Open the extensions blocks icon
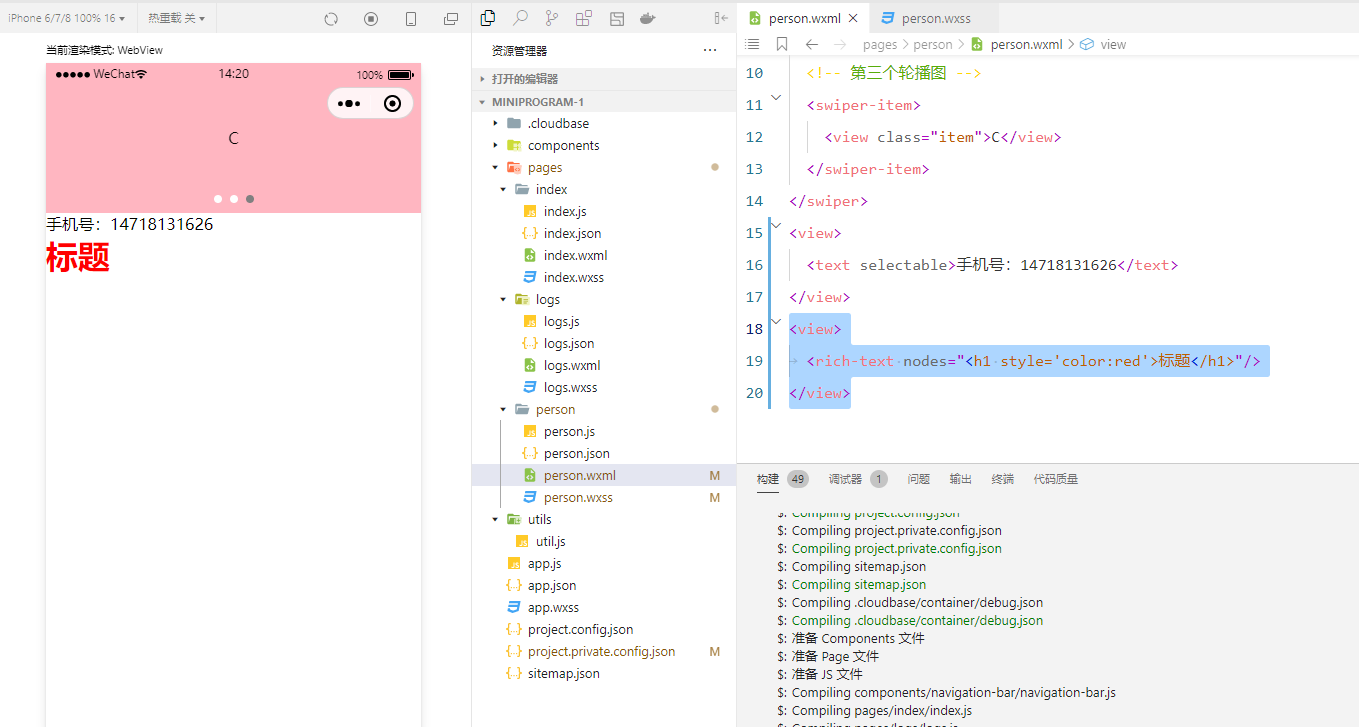Screen dimensions: 1359x727 [584, 18]
